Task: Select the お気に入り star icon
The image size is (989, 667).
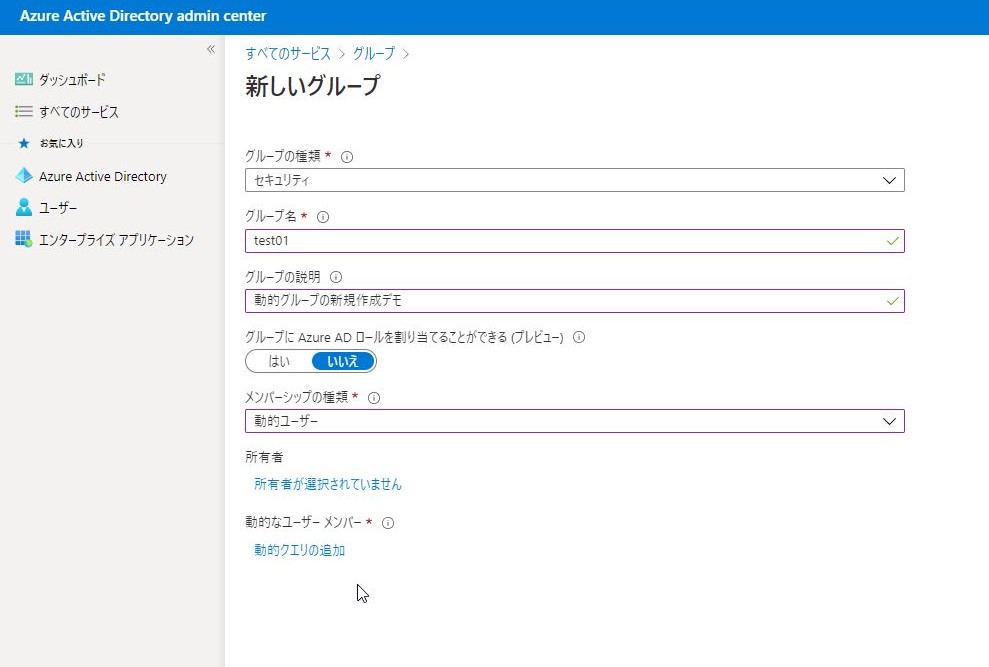Action: (x=22, y=143)
